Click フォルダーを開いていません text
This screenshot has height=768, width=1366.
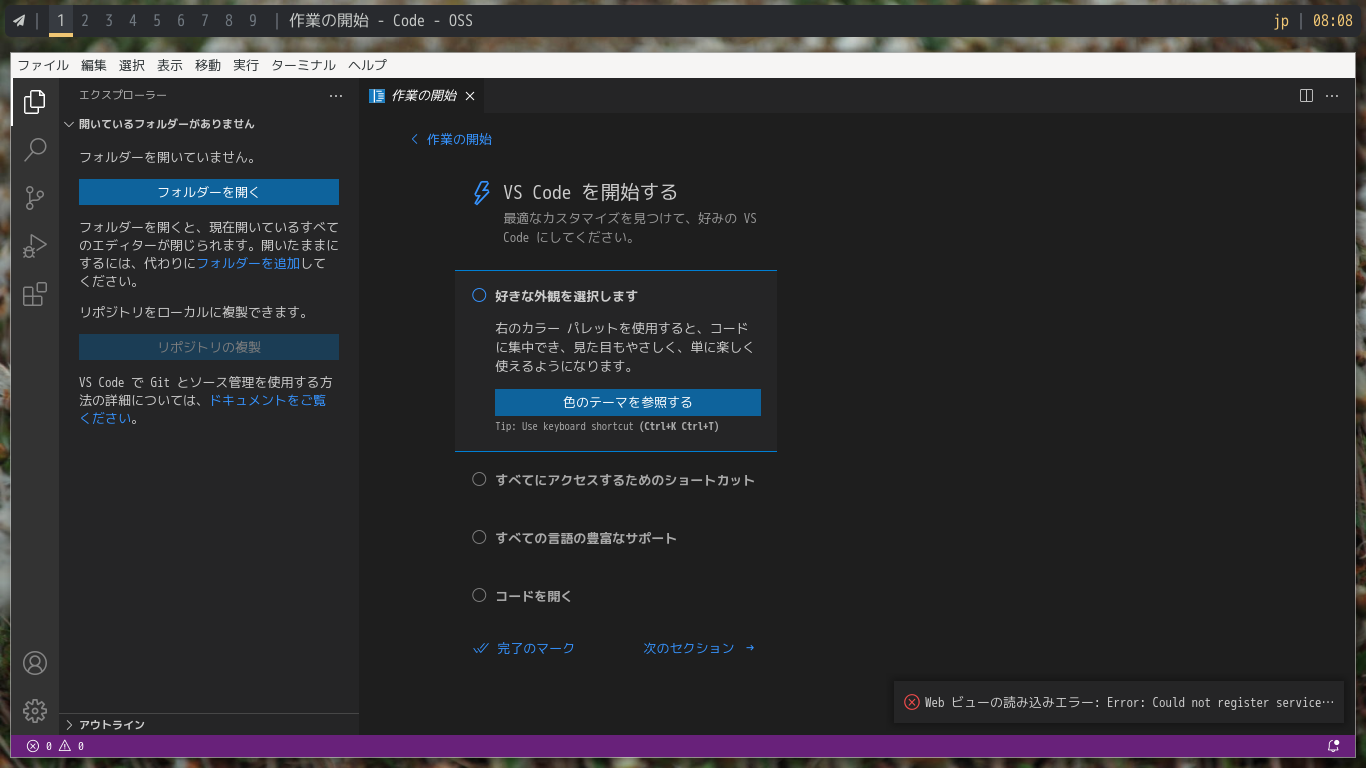168,157
